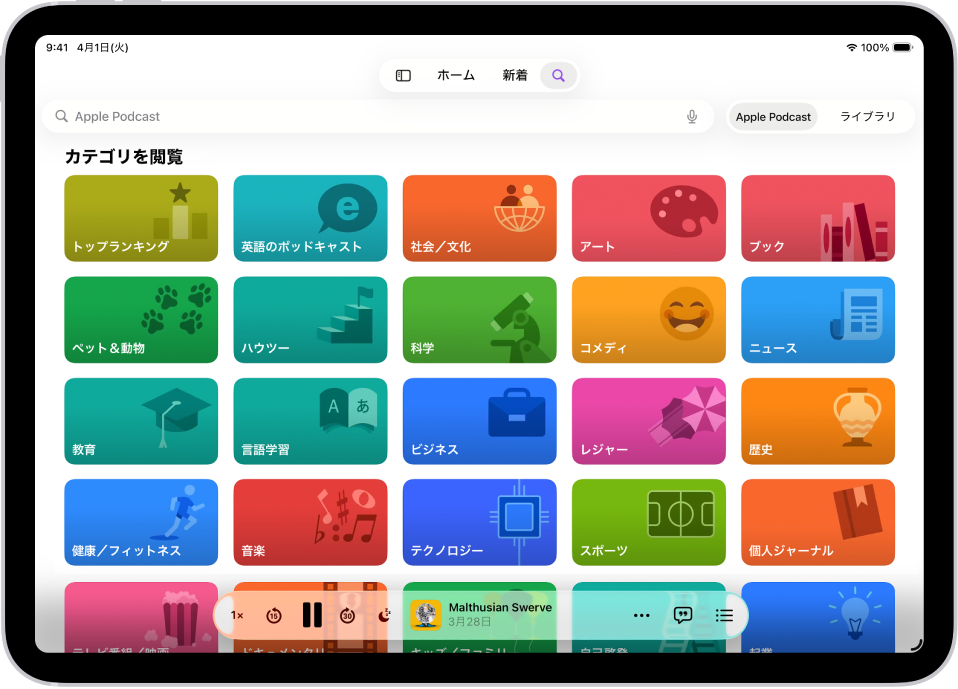Dictate a search using the microphone icon
The width and height of the screenshot is (958, 689).
click(x=691, y=116)
